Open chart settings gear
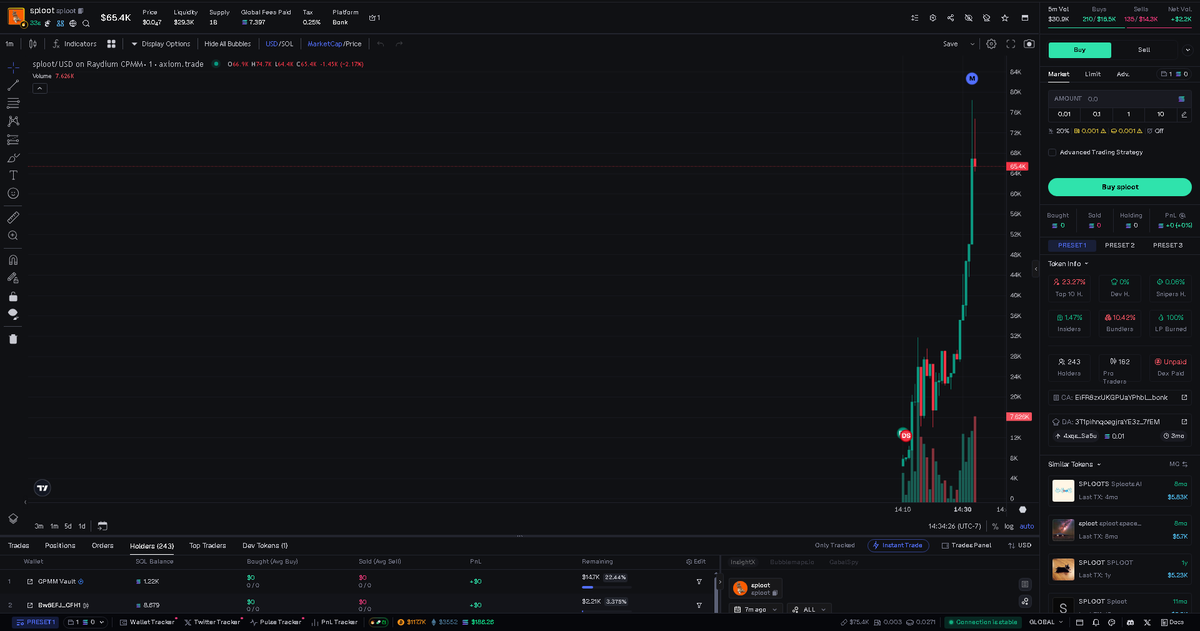The image size is (1200, 631). tap(991, 44)
